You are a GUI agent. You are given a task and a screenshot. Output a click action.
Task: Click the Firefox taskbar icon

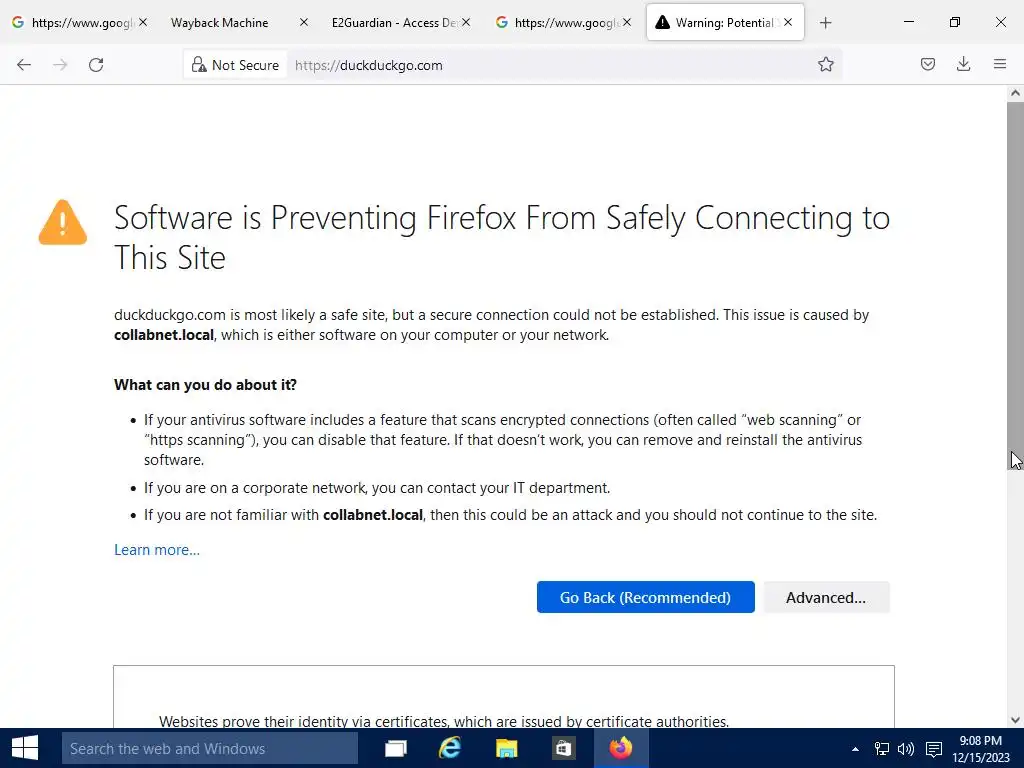621,748
